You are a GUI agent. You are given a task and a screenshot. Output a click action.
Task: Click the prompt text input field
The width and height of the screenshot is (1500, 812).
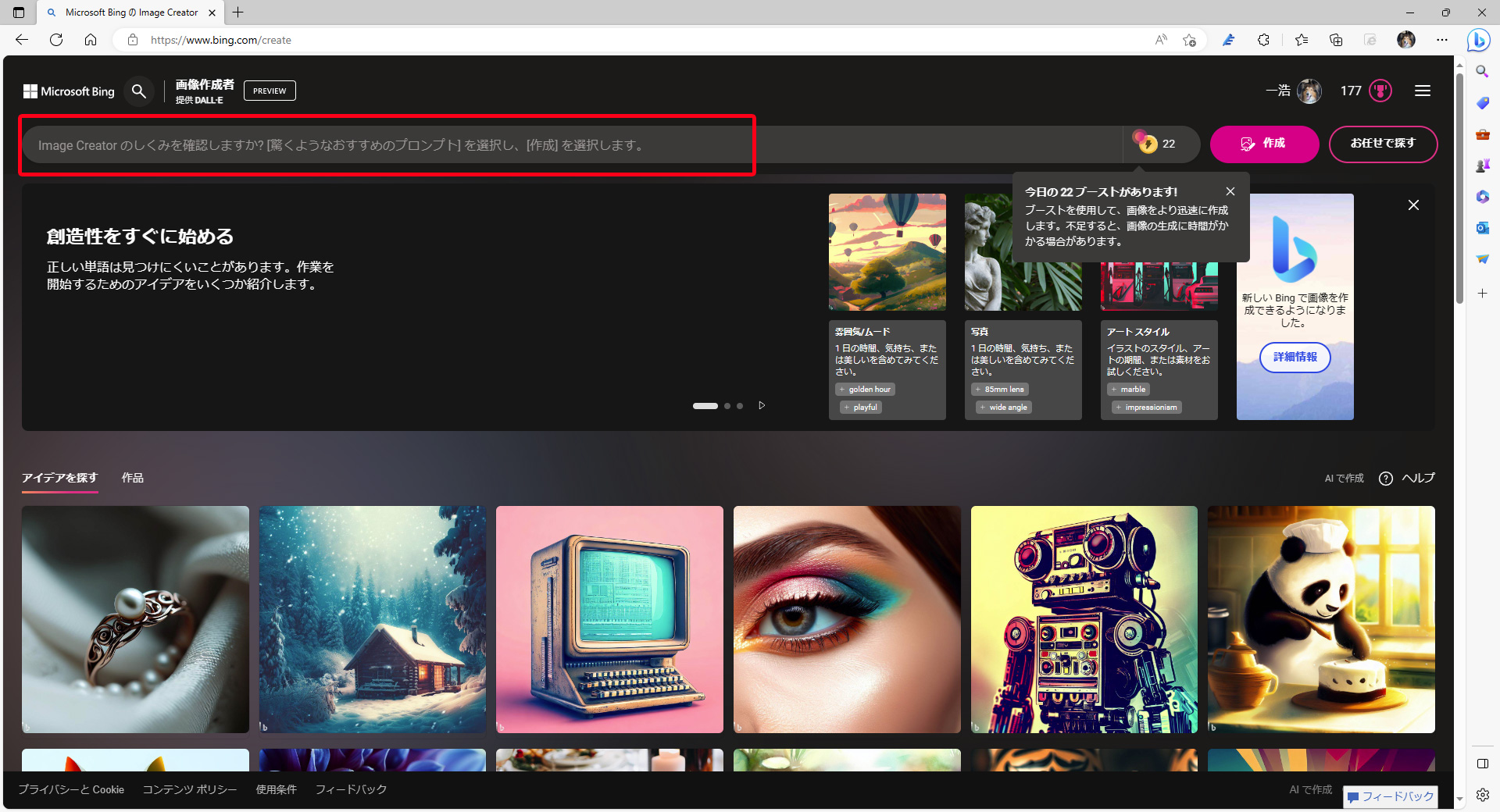572,145
